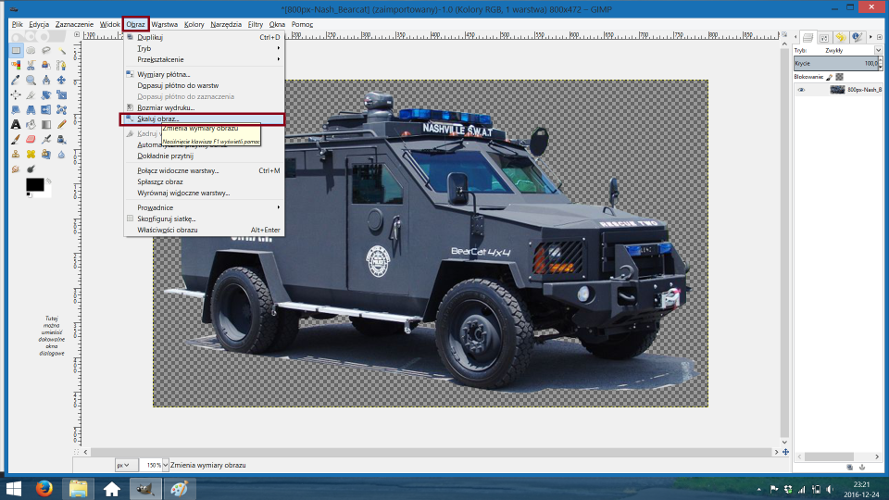Select the Paths tool
The height and width of the screenshot is (500, 889).
pyautogui.click(x=62, y=65)
